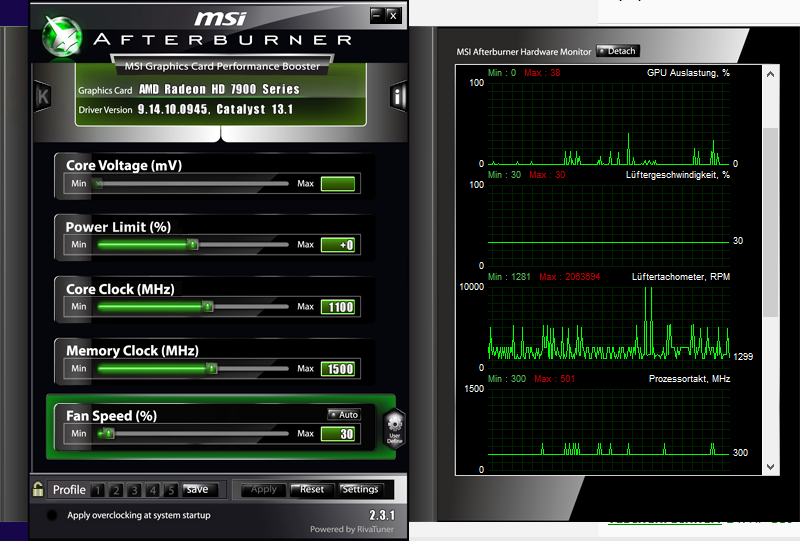Close the Afterburner window
This screenshot has width=800, height=541.
click(393, 15)
